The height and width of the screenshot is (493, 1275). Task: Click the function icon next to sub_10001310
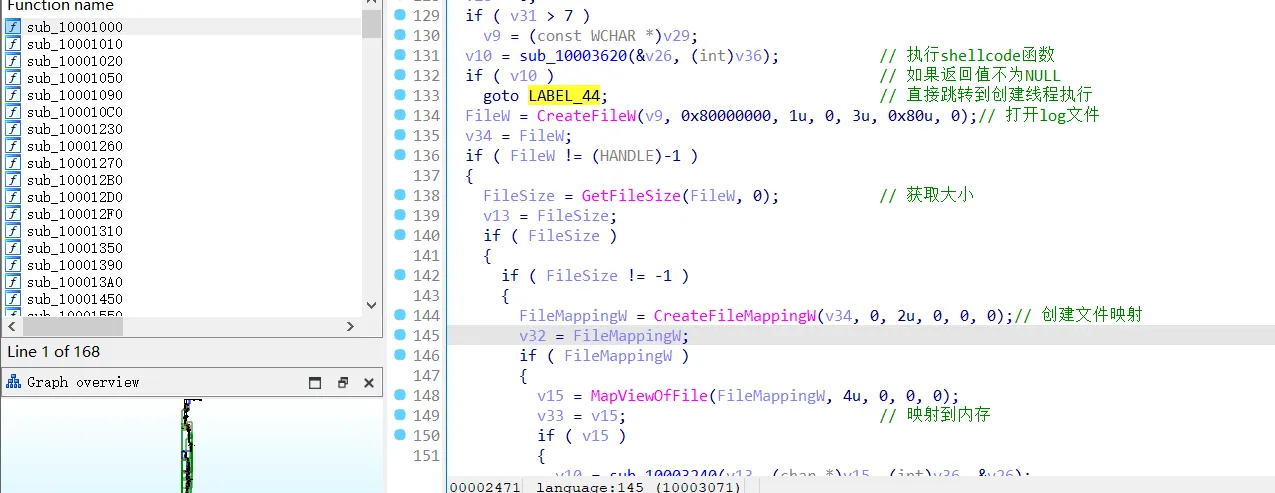point(13,231)
